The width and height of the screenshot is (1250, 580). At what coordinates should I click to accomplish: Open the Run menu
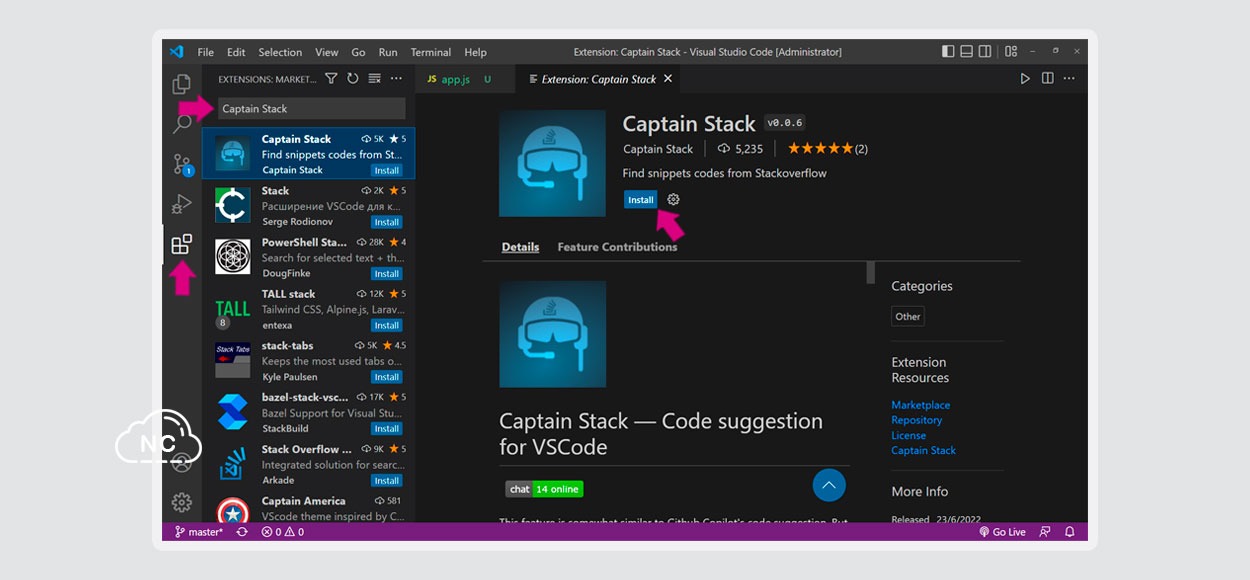pos(388,52)
